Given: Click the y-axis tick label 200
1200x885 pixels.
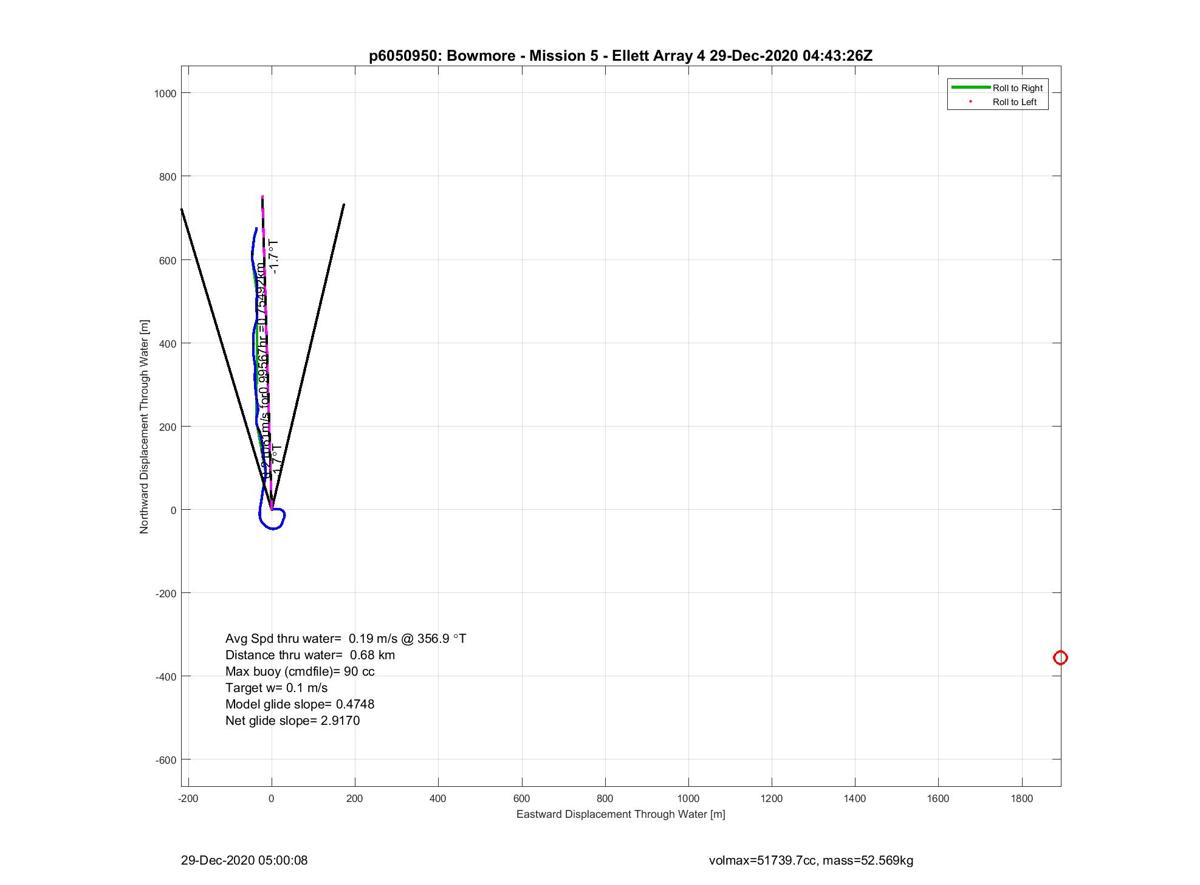Looking at the screenshot, I should point(167,427).
